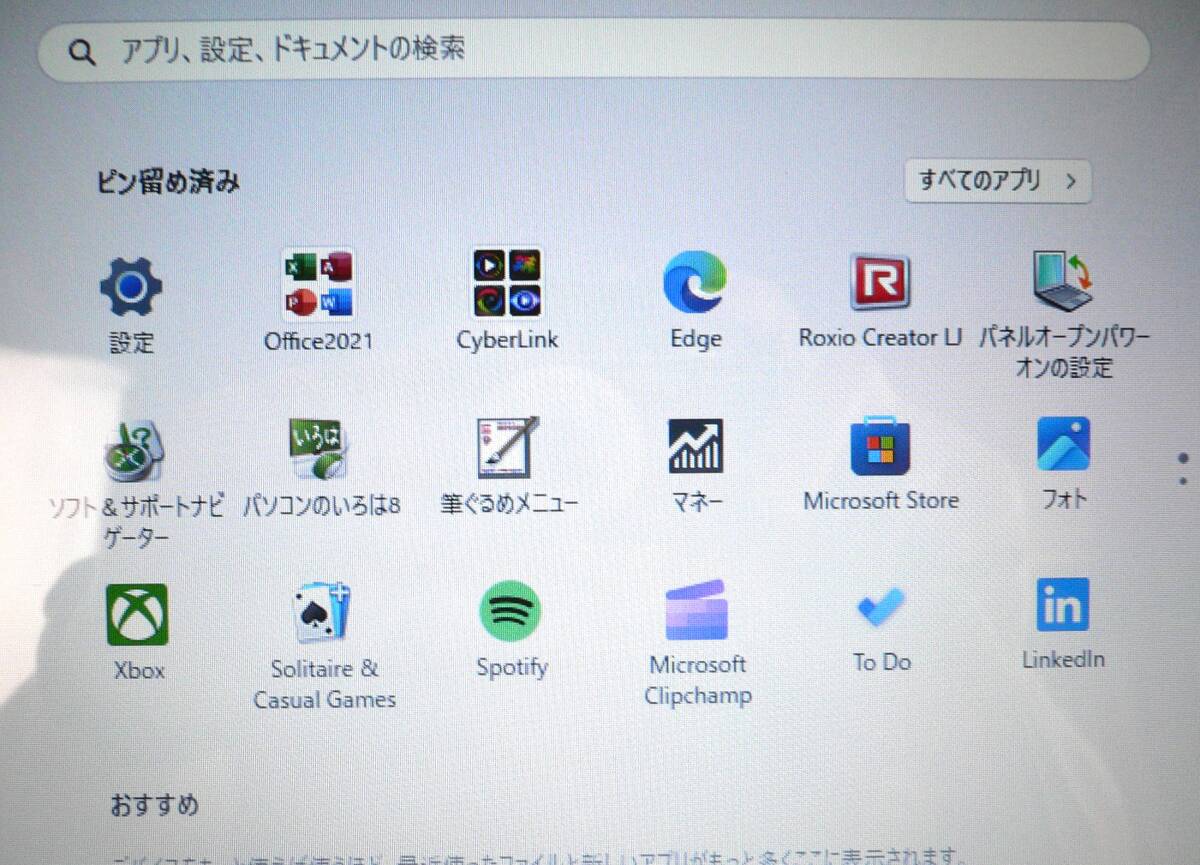The image size is (1200, 865).
Task: Click the すべてのアプリ button
Action: pos(997,181)
